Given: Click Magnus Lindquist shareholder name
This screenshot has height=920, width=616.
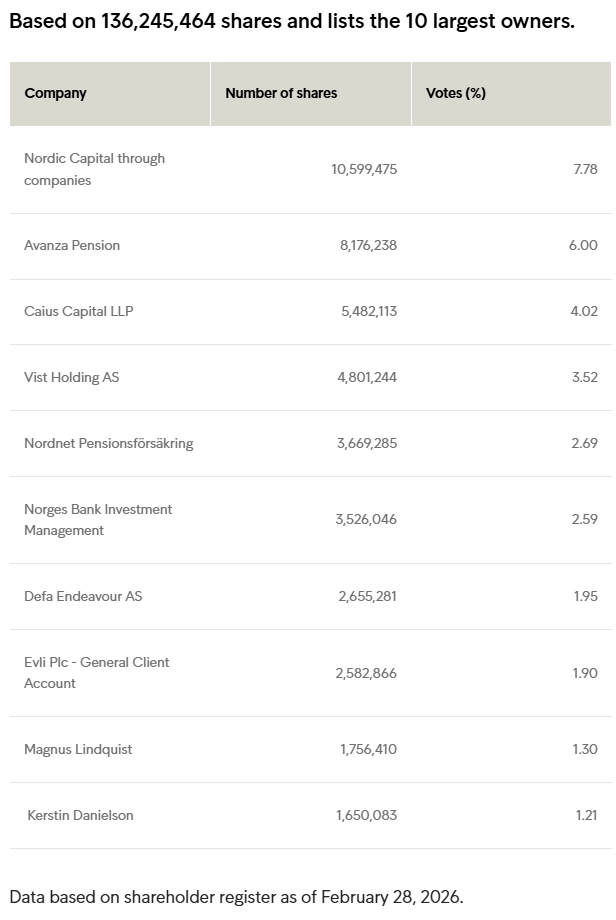Looking at the screenshot, I should (x=78, y=749).
